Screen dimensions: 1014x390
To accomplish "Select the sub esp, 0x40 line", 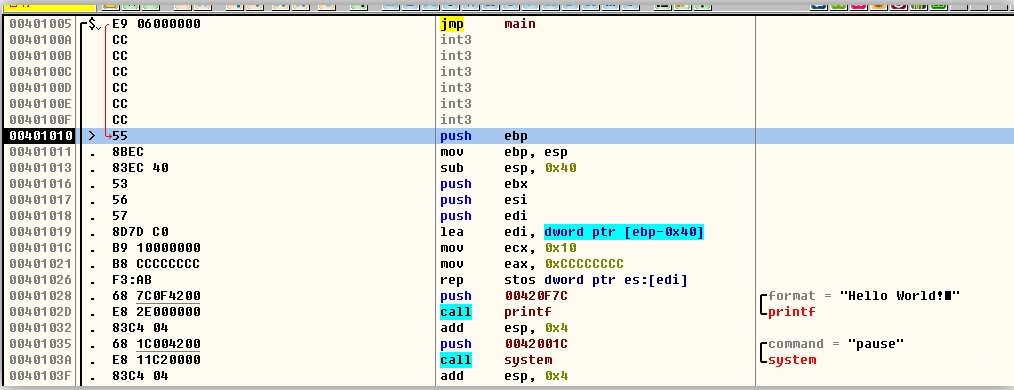I will coord(508,168).
